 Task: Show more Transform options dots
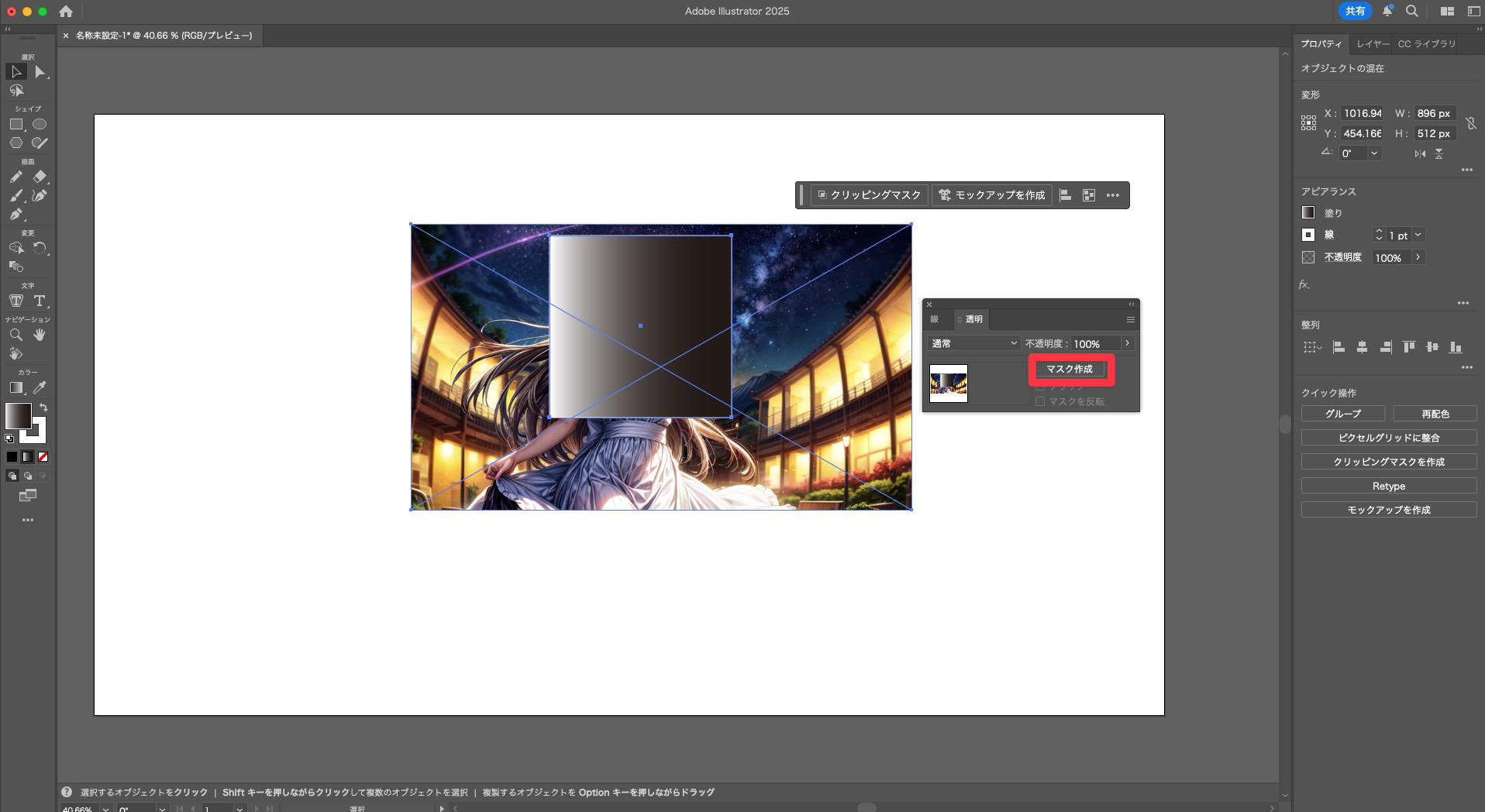(x=1466, y=170)
